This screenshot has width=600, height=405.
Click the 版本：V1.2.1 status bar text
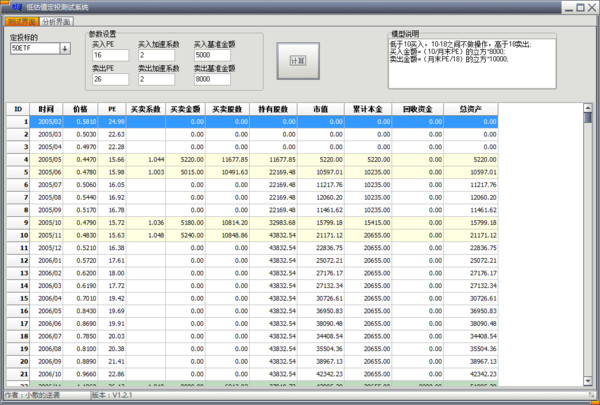point(112,395)
